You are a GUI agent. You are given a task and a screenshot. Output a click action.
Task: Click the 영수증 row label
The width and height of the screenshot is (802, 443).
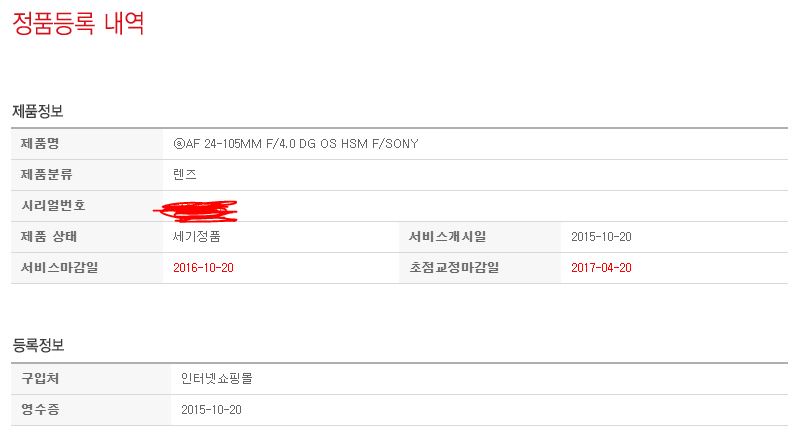[41, 409]
